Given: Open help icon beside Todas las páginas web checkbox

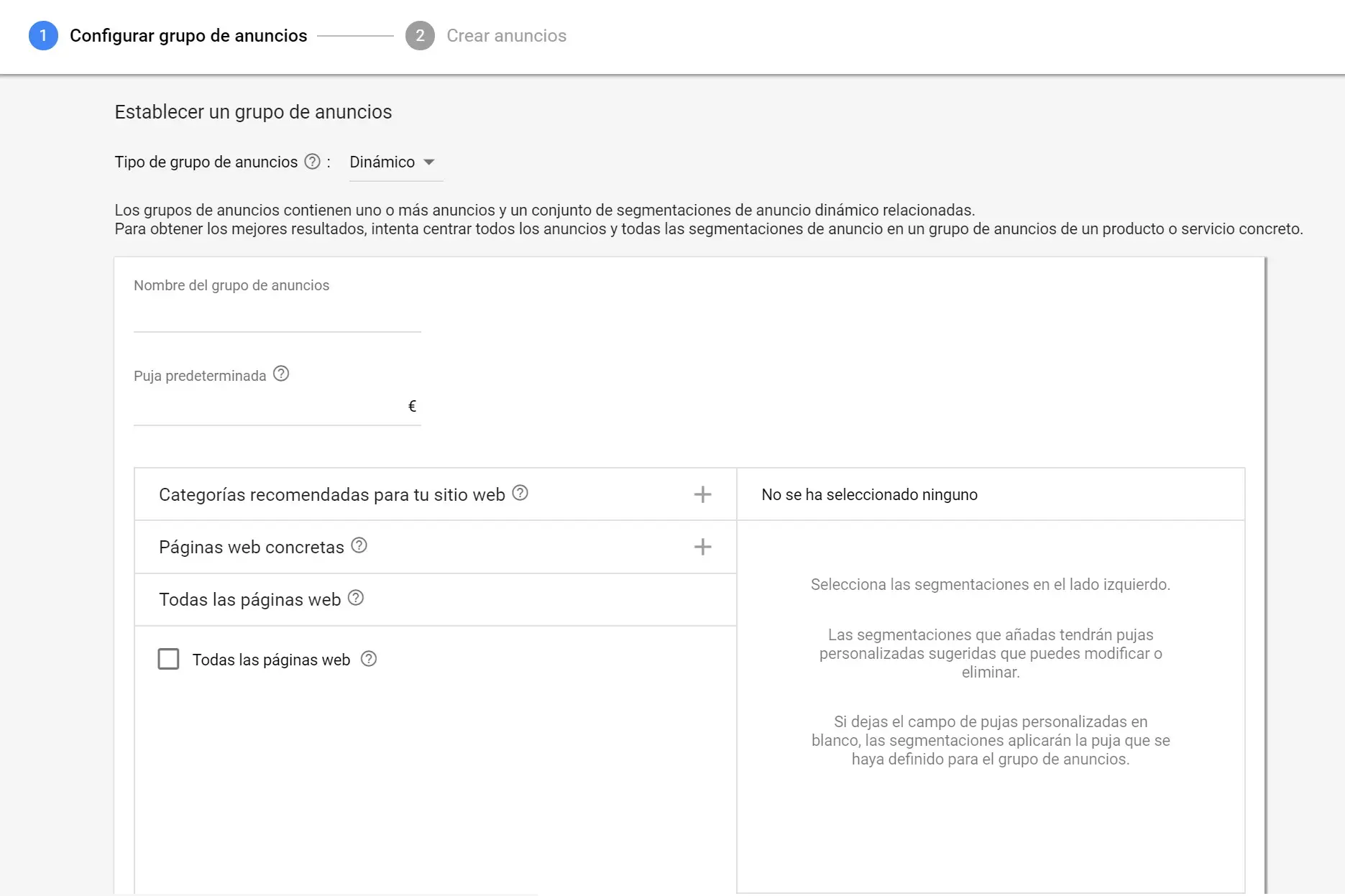Looking at the screenshot, I should tap(369, 660).
